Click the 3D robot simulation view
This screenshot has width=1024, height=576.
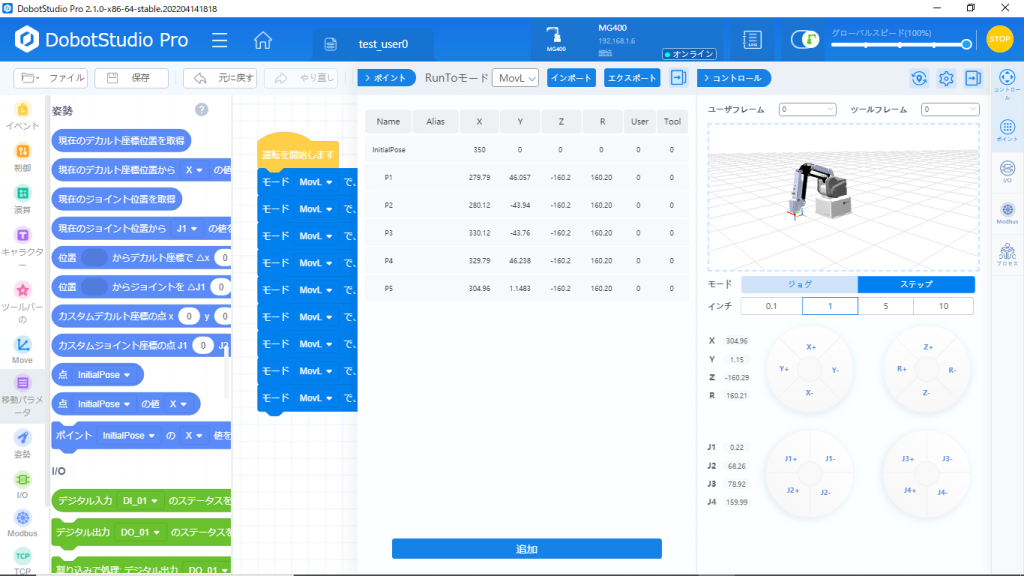pyautogui.click(x=843, y=197)
